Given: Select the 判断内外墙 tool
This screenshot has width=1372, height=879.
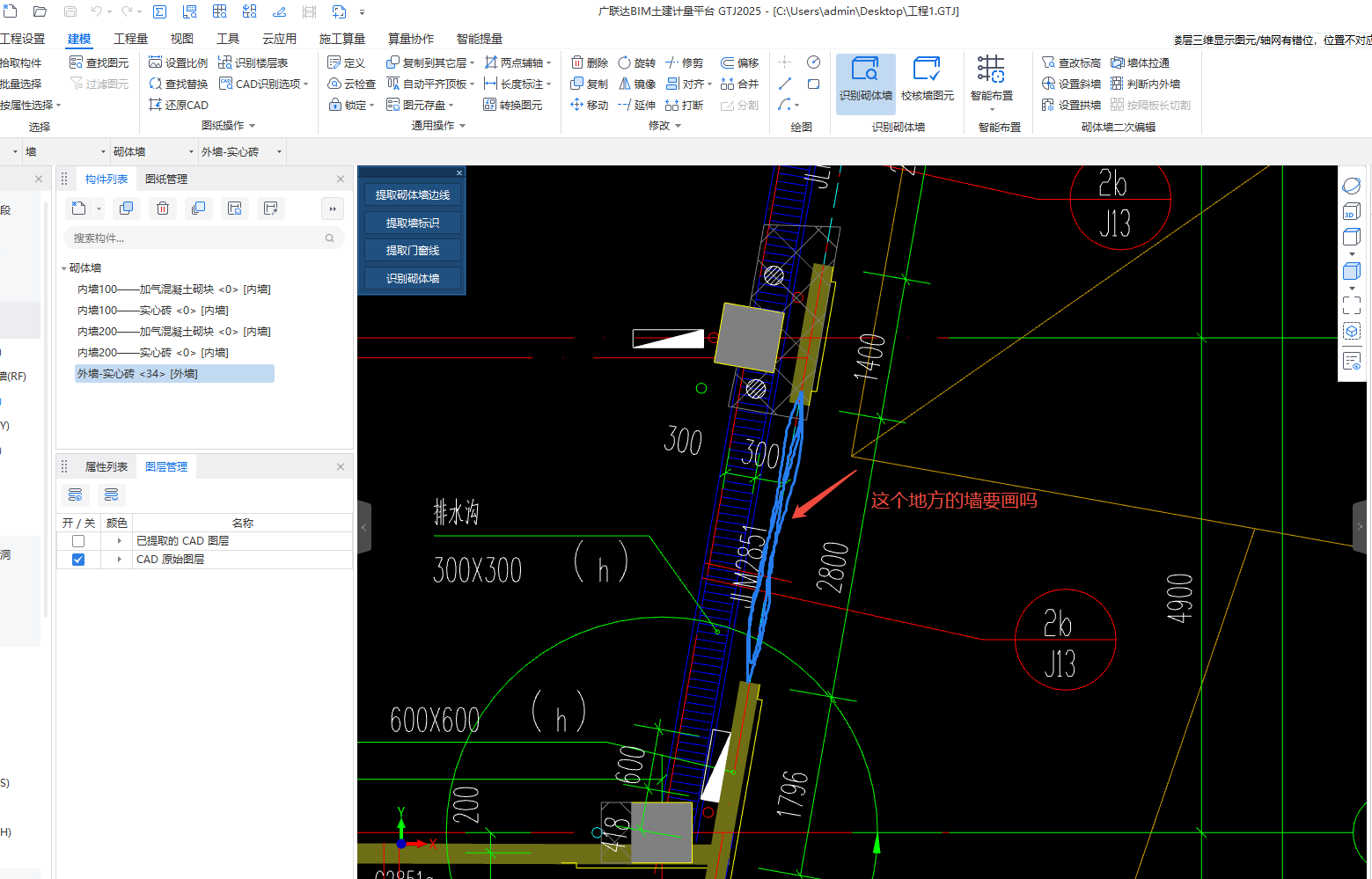Looking at the screenshot, I should tap(1145, 84).
